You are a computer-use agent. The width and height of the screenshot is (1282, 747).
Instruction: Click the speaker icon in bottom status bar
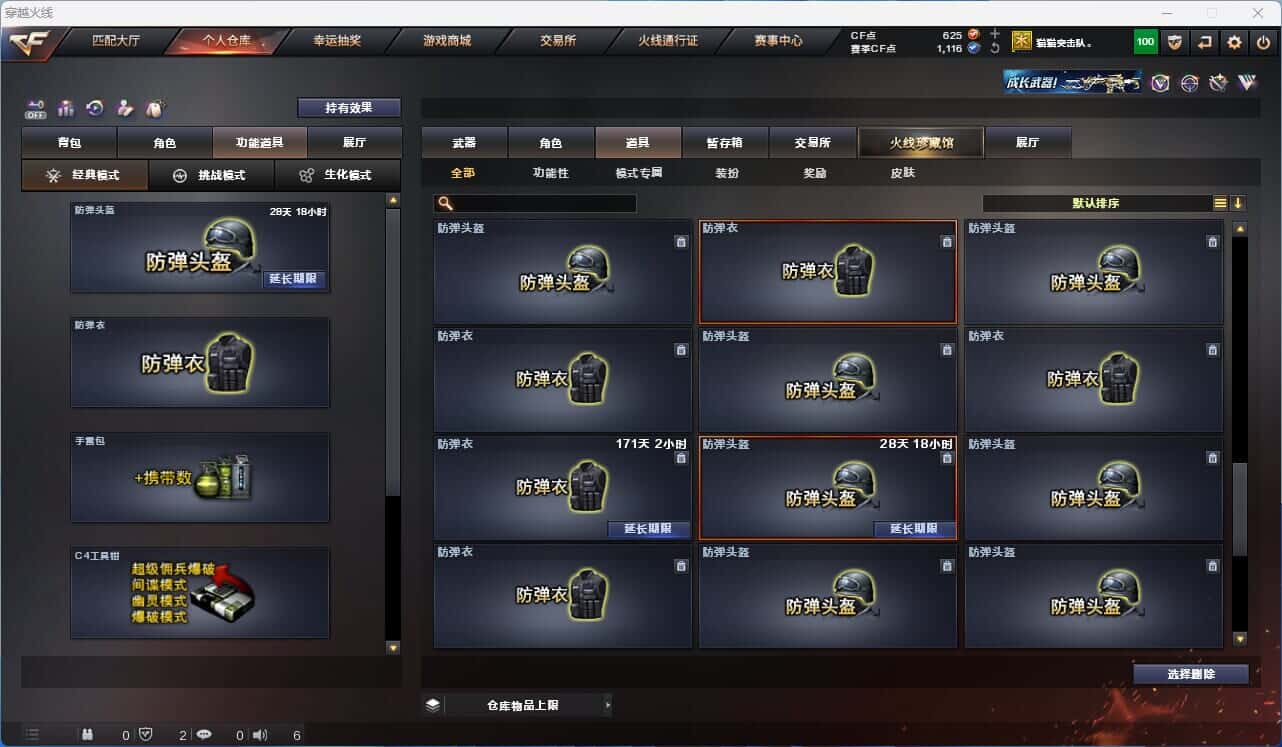(260, 735)
